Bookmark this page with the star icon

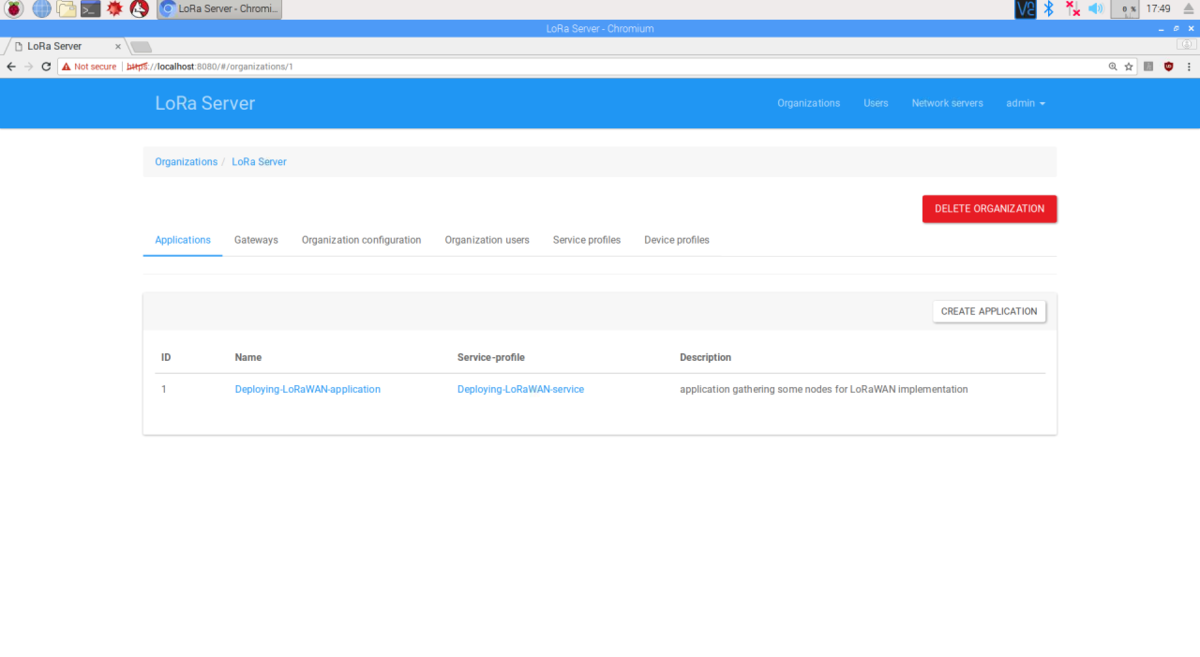[1129, 66]
